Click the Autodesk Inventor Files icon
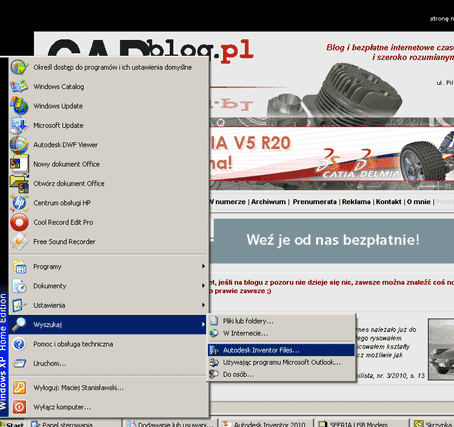Image resolution: width=454 pixels, height=427 pixels. (x=214, y=350)
